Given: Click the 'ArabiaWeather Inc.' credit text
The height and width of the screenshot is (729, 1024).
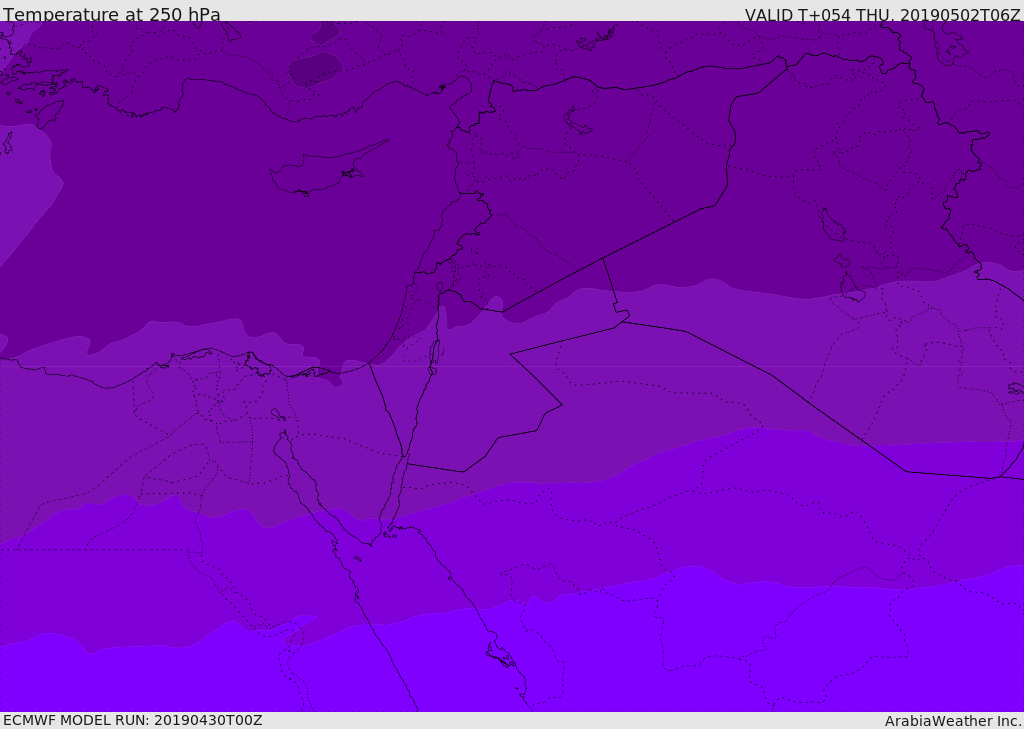Looking at the screenshot, I should click(x=952, y=721).
